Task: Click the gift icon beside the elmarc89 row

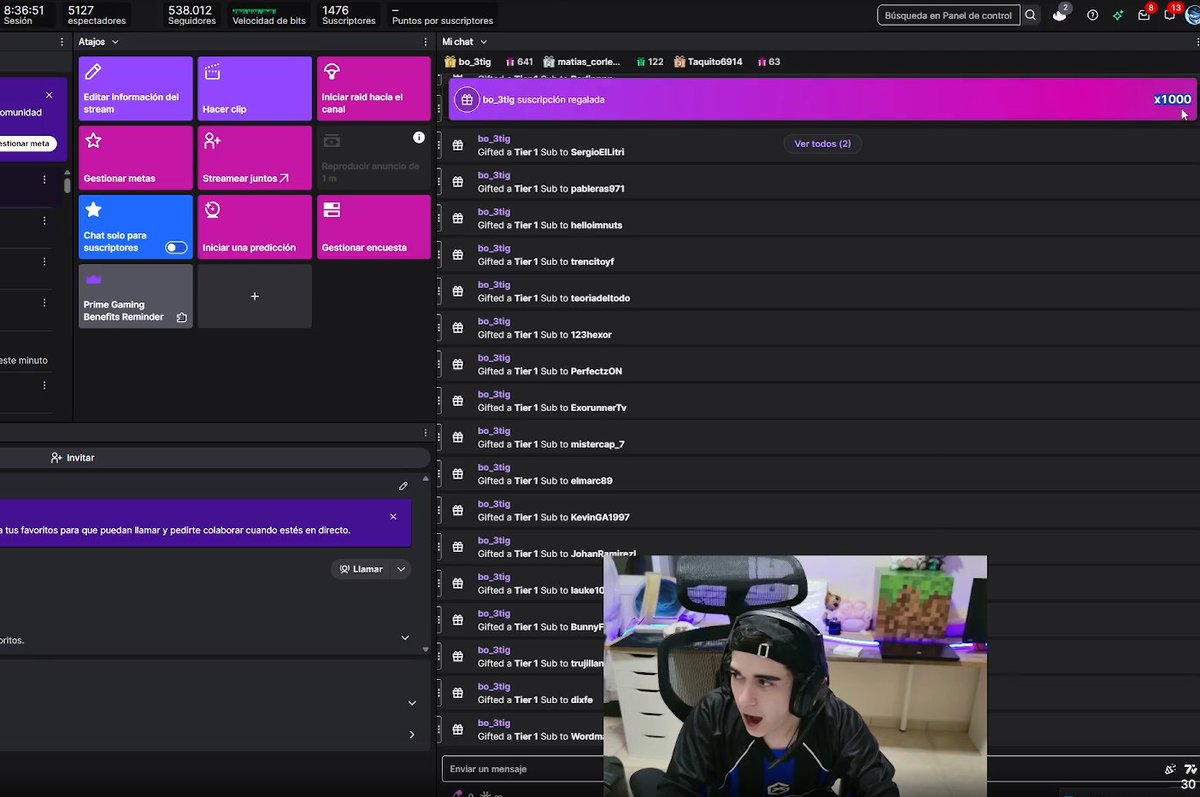Action: 458,474
